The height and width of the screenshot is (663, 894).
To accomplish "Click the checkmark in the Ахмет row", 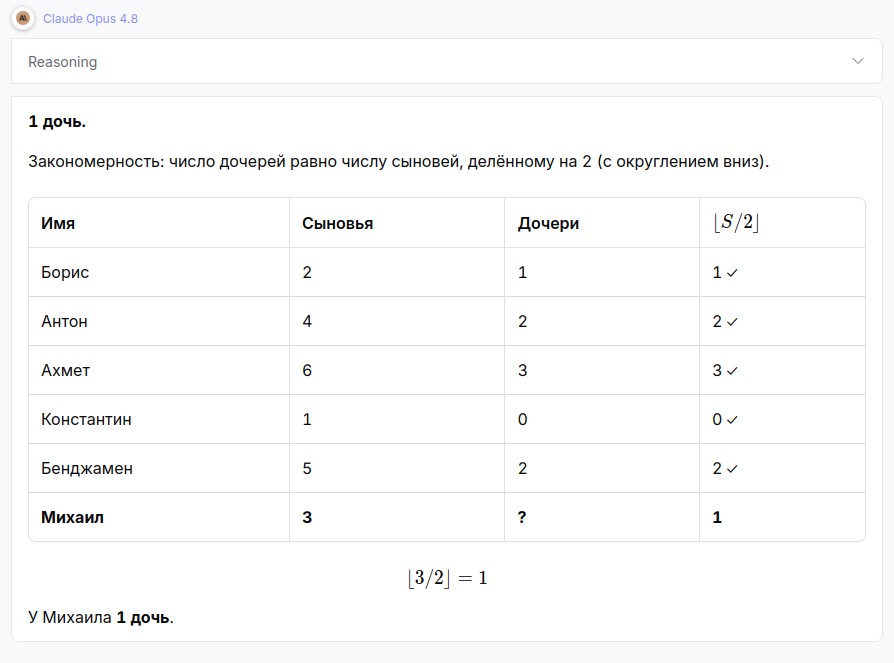I will [733, 371].
